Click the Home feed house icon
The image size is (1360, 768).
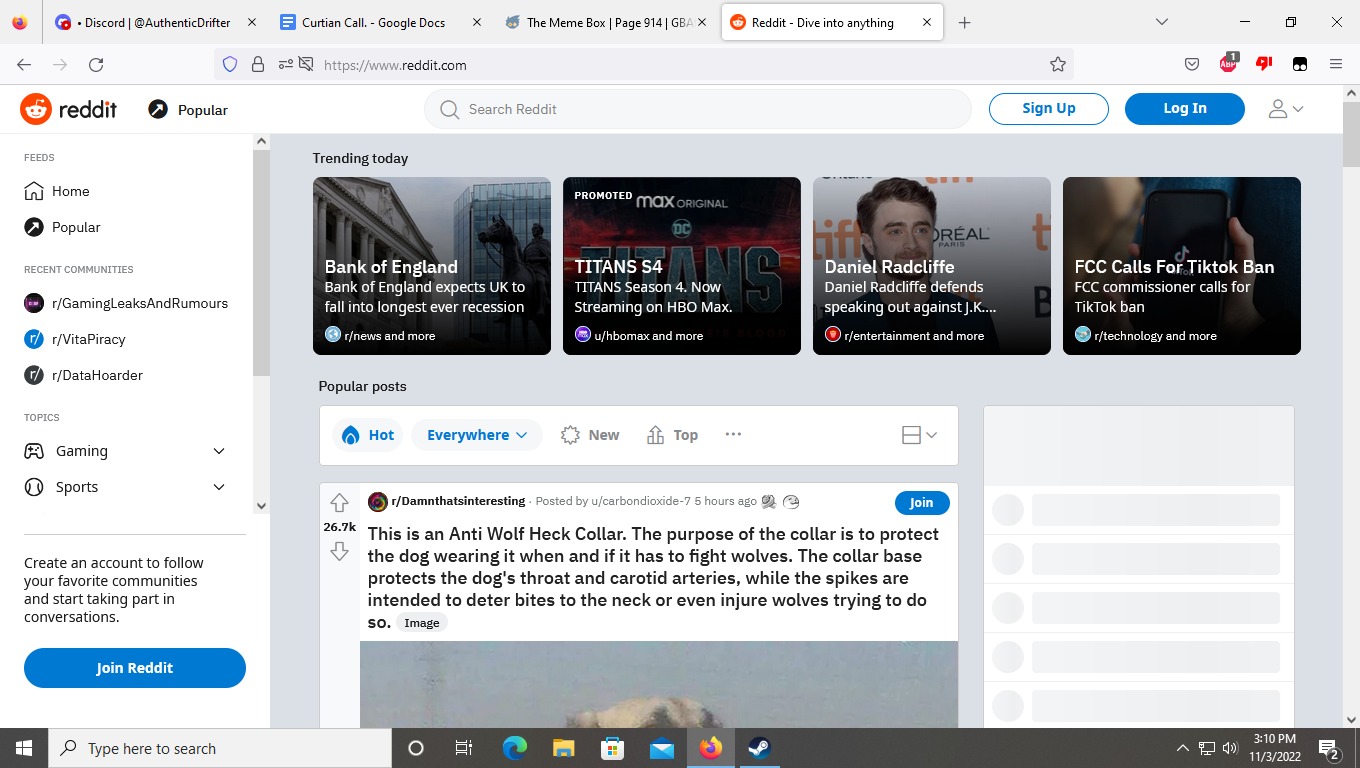click(34, 191)
